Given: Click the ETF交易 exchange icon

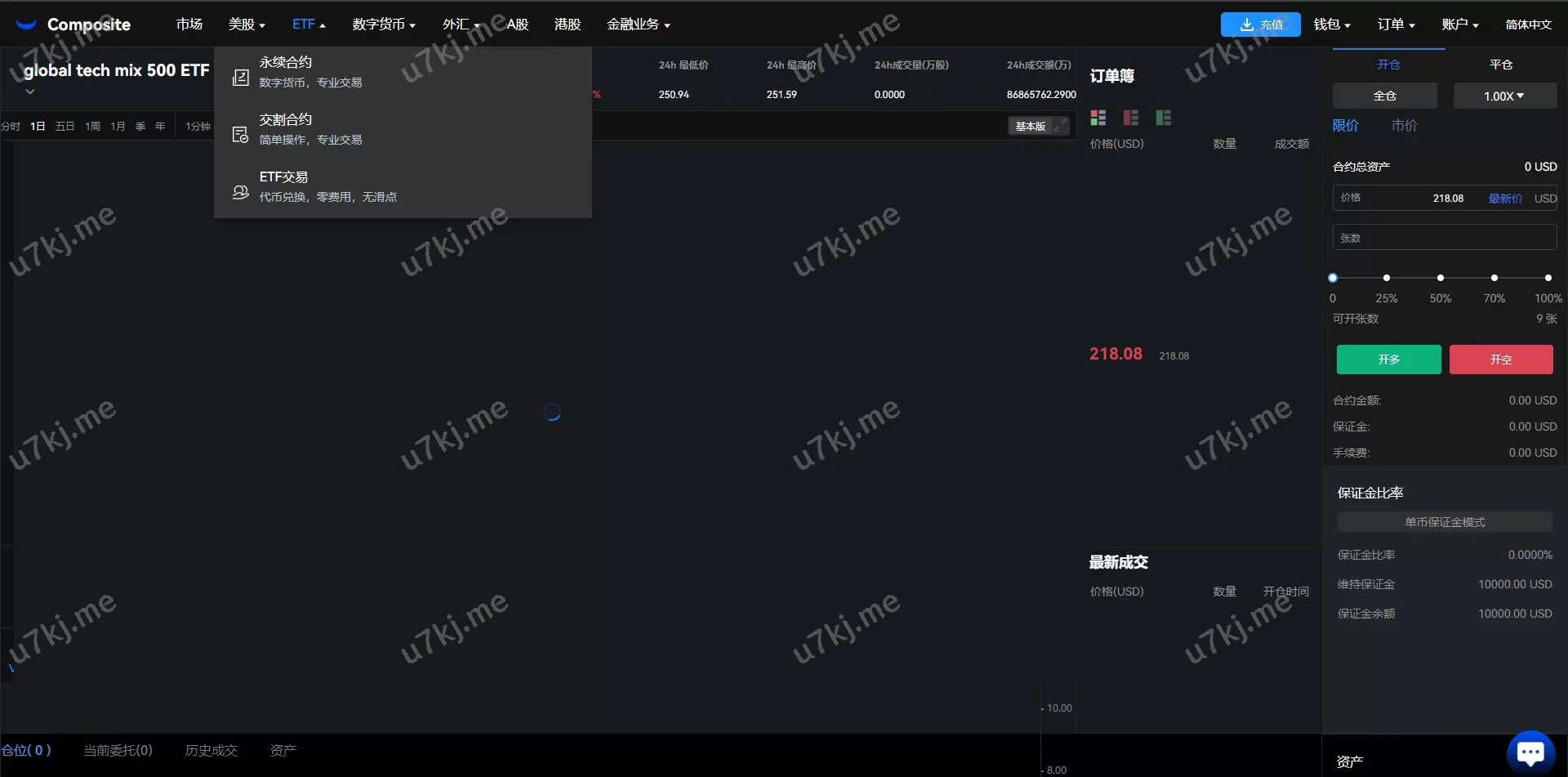Looking at the screenshot, I should [240, 192].
